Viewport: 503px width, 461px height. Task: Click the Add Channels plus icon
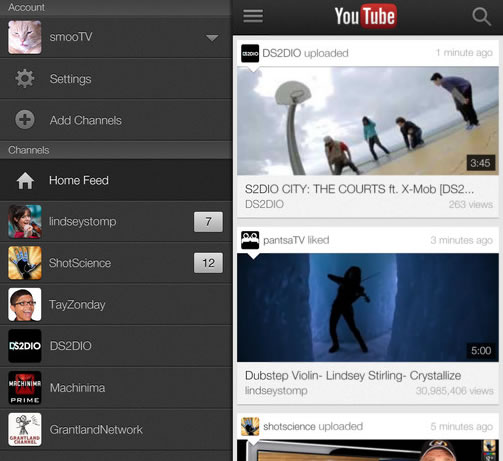pyautogui.click(x=25, y=120)
